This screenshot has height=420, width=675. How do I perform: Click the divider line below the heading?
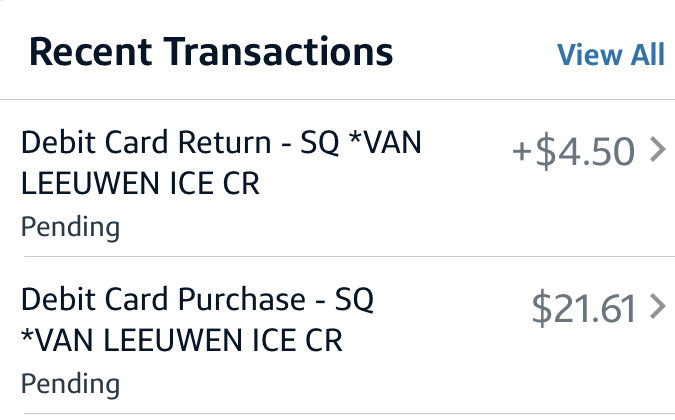tap(337, 99)
